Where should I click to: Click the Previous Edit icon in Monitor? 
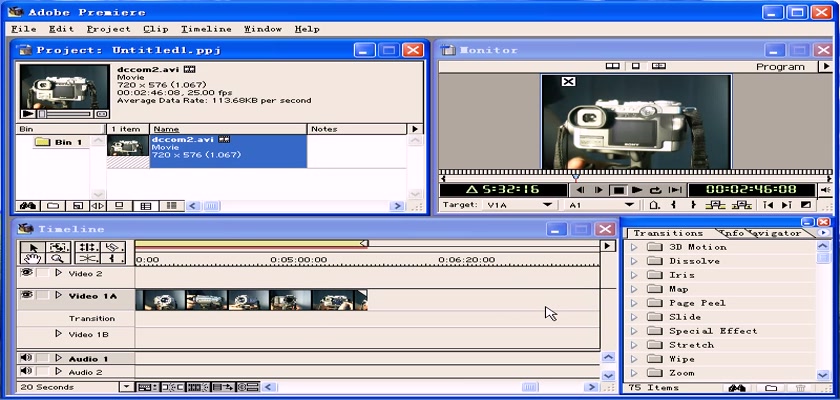coord(768,205)
